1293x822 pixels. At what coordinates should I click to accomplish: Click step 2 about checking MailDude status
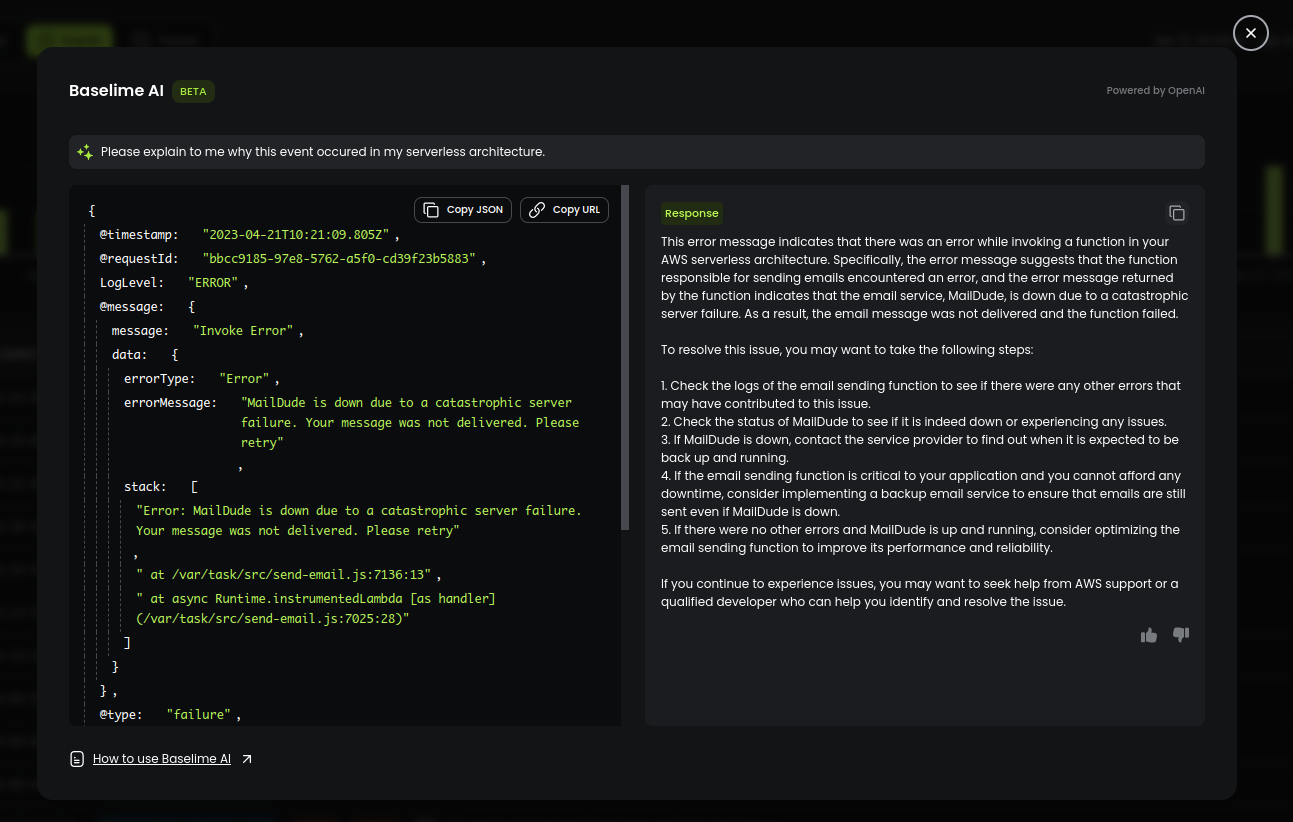coord(914,422)
